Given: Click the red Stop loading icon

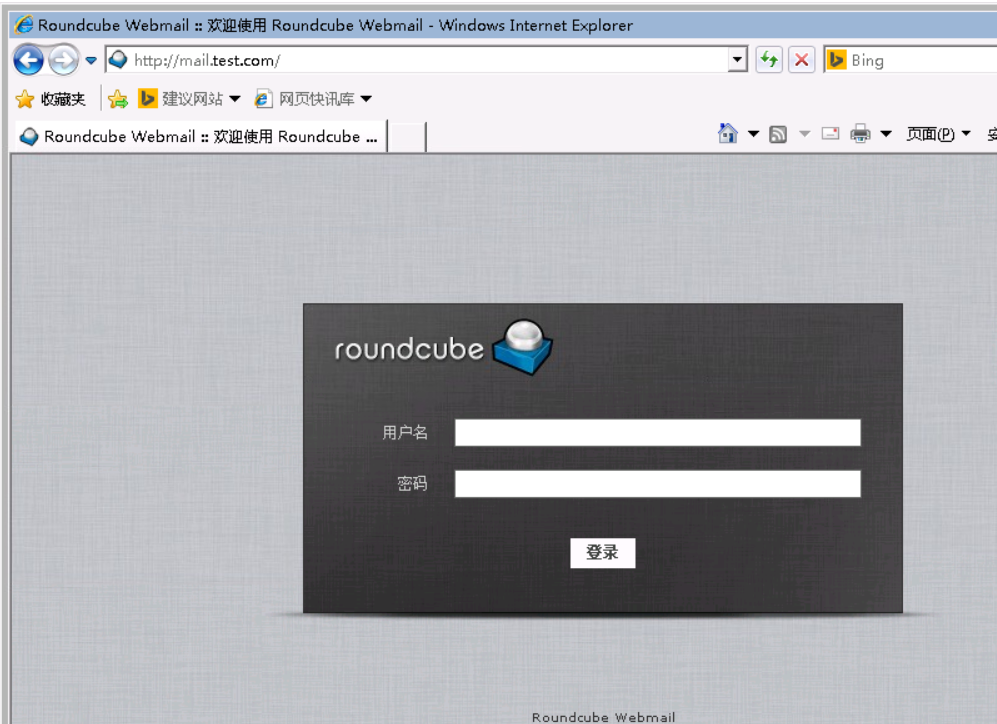Looking at the screenshot, I should 802,60.
